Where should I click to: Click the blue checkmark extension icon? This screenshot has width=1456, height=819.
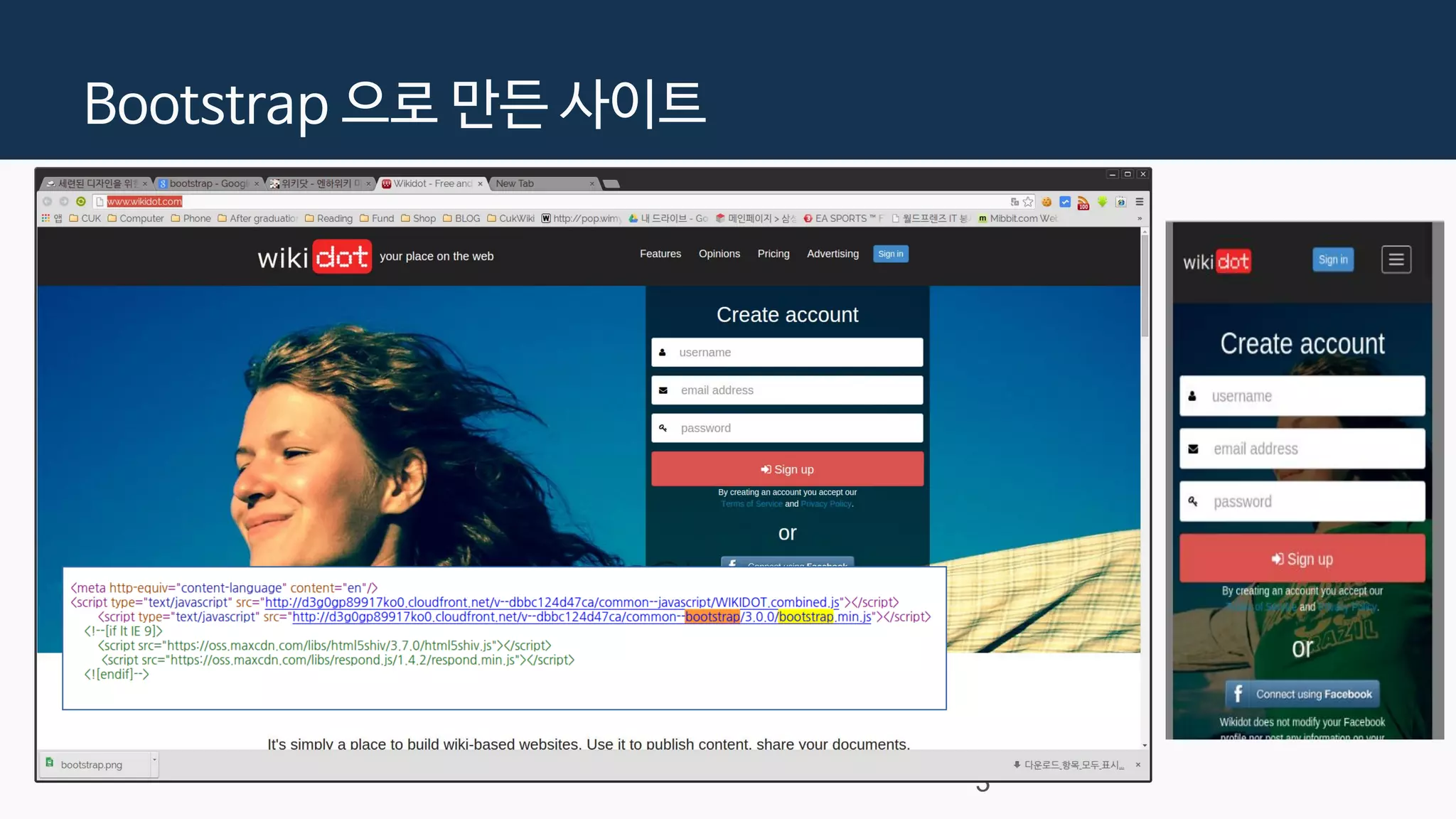tap(1065, 202)
